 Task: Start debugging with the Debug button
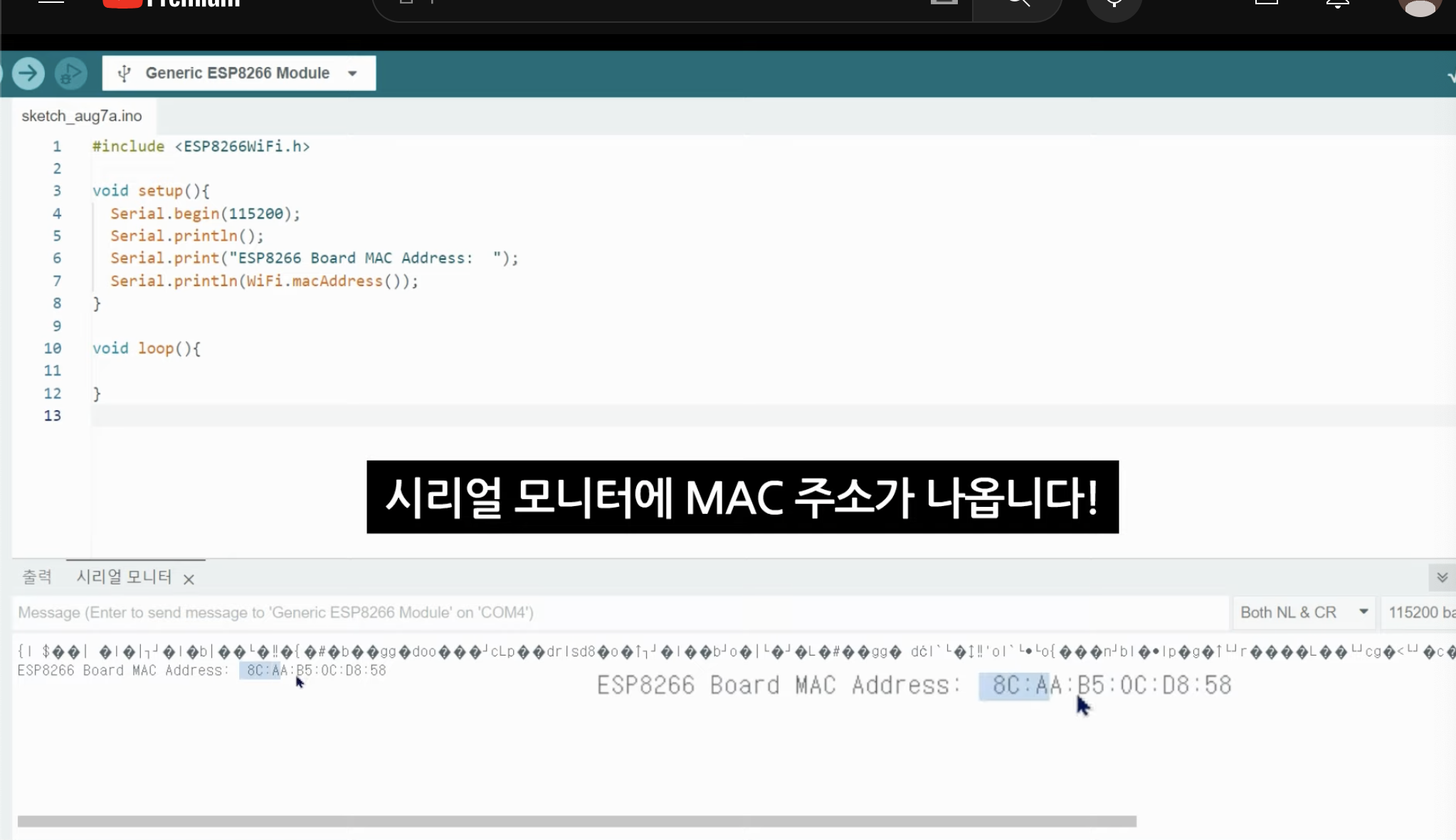click(70, 73)
